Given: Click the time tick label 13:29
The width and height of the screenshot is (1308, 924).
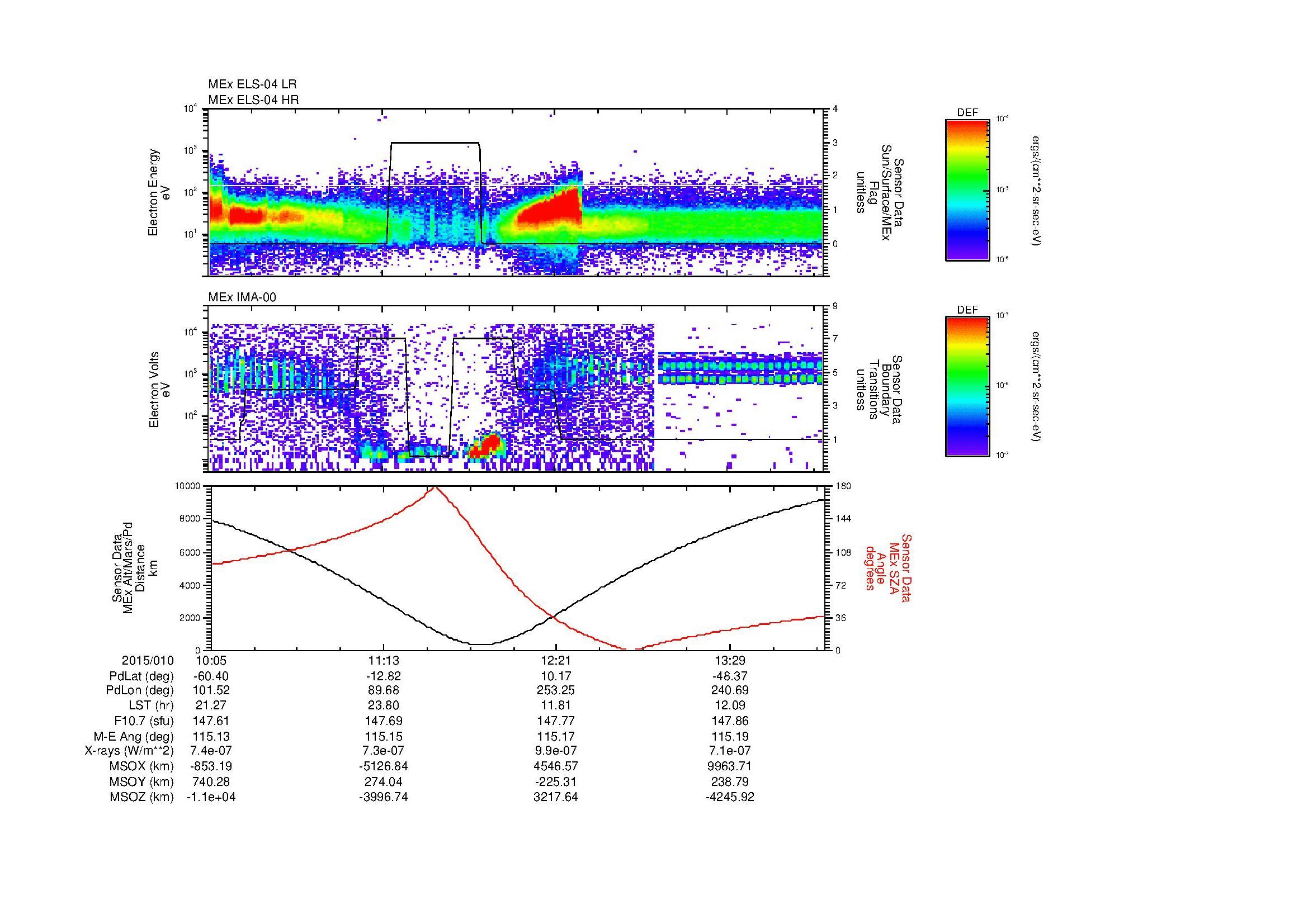Looking at the screenshot, I should click(730, 660).
